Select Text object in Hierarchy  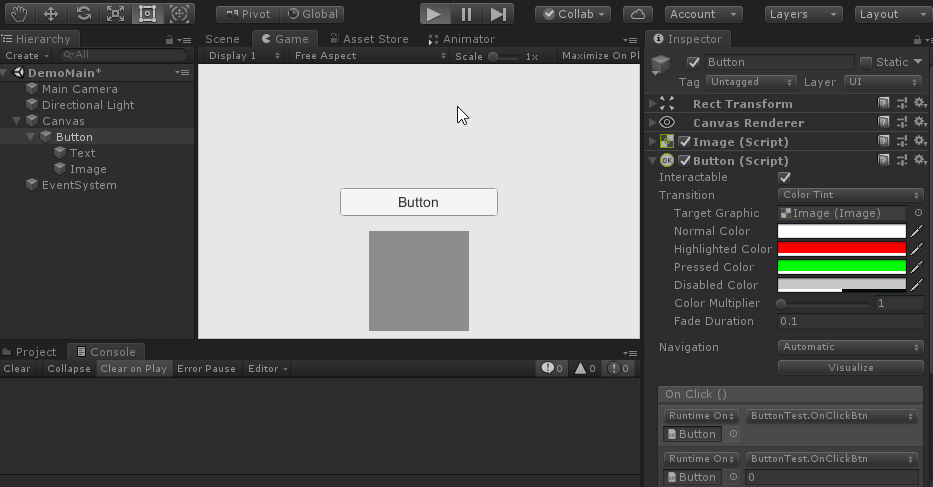pos(82,153)
